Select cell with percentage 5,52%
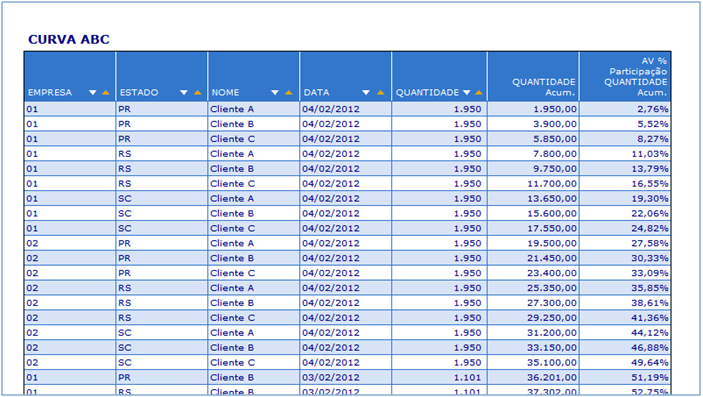Screen dimensions: 703x397 click(x=625, y=124)
